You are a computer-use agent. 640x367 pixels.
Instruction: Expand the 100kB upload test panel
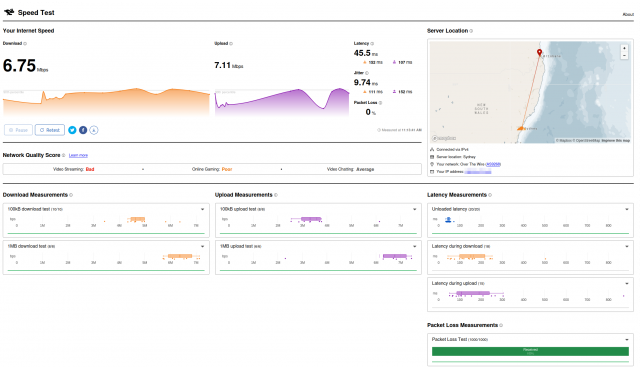[x=415, y=209]
